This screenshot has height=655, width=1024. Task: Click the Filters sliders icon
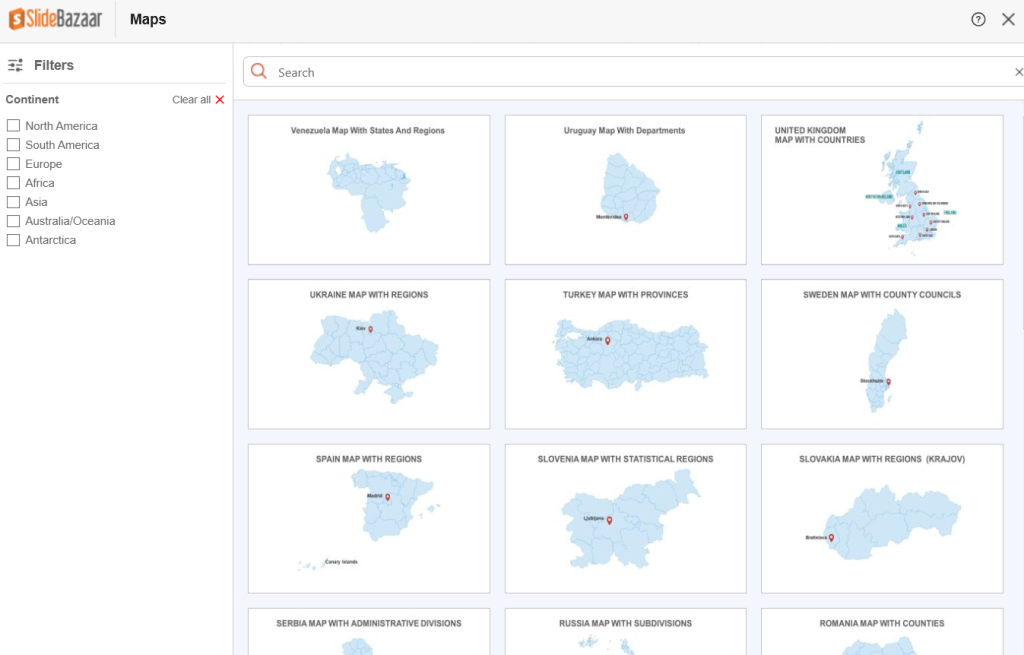(x=15, y=65)
